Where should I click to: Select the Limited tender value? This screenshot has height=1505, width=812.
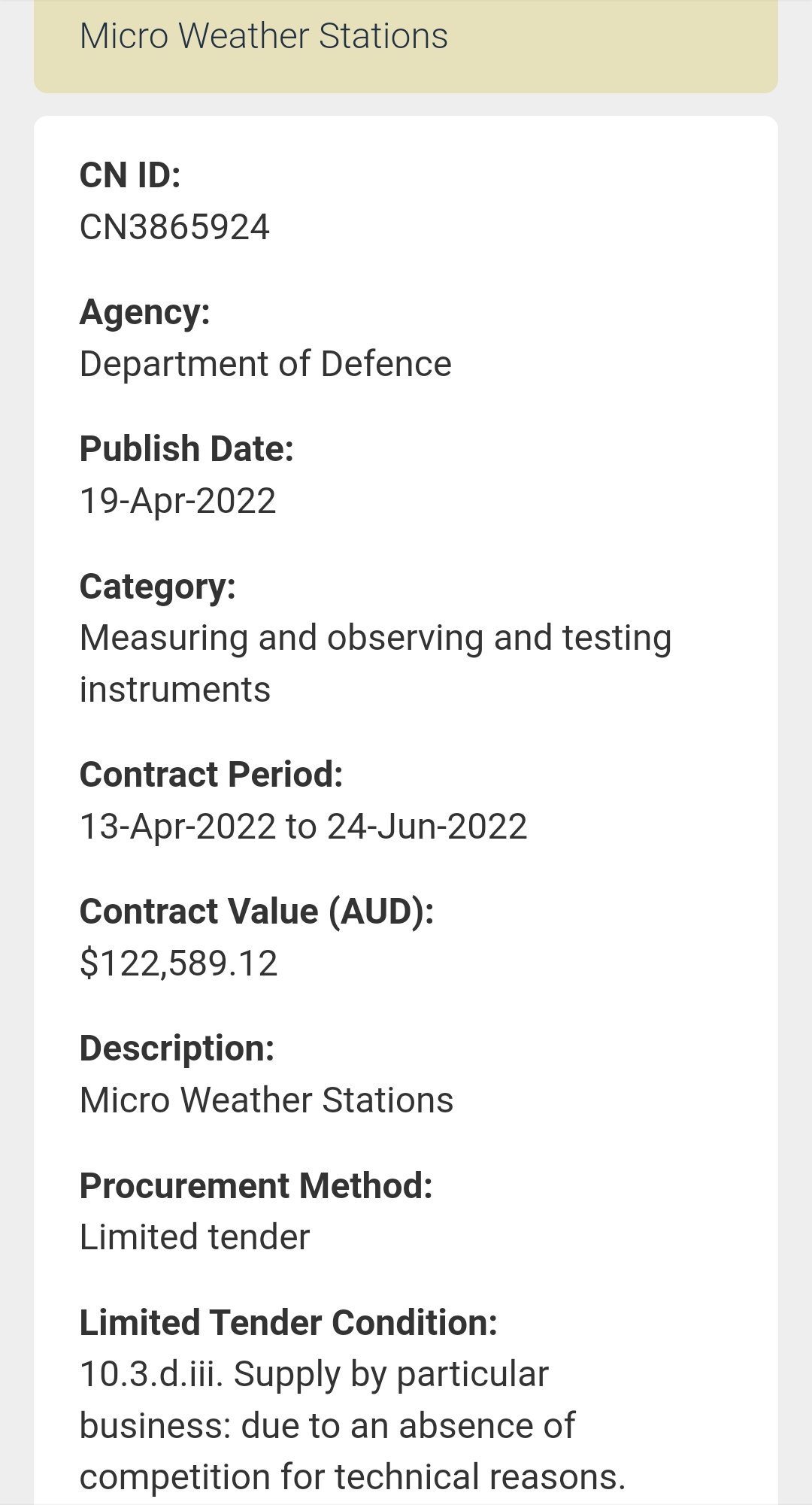(195, 1237)
